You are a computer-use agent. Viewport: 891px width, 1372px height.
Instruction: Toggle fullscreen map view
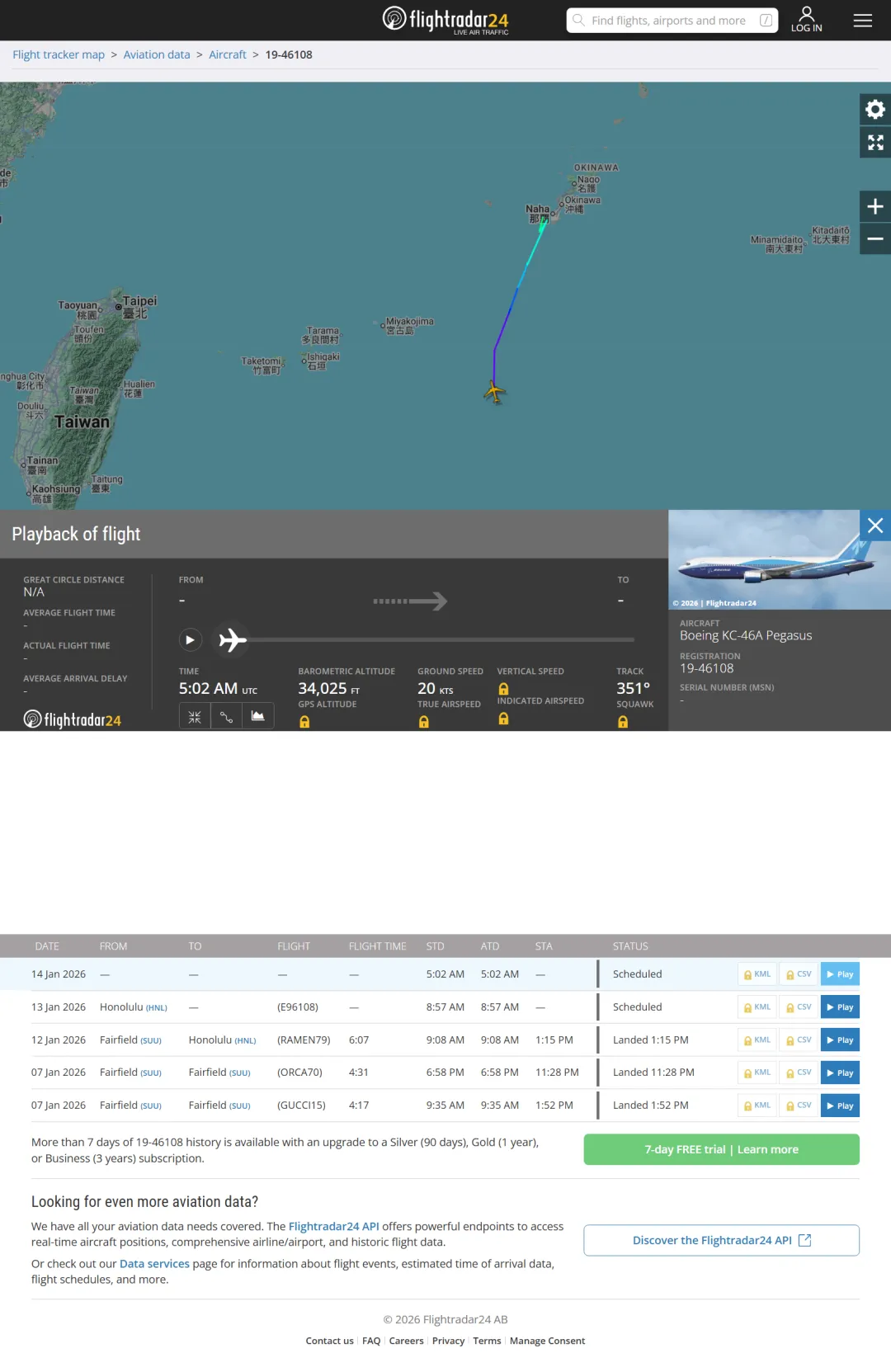pyautogui.click(x=875, y=143)
